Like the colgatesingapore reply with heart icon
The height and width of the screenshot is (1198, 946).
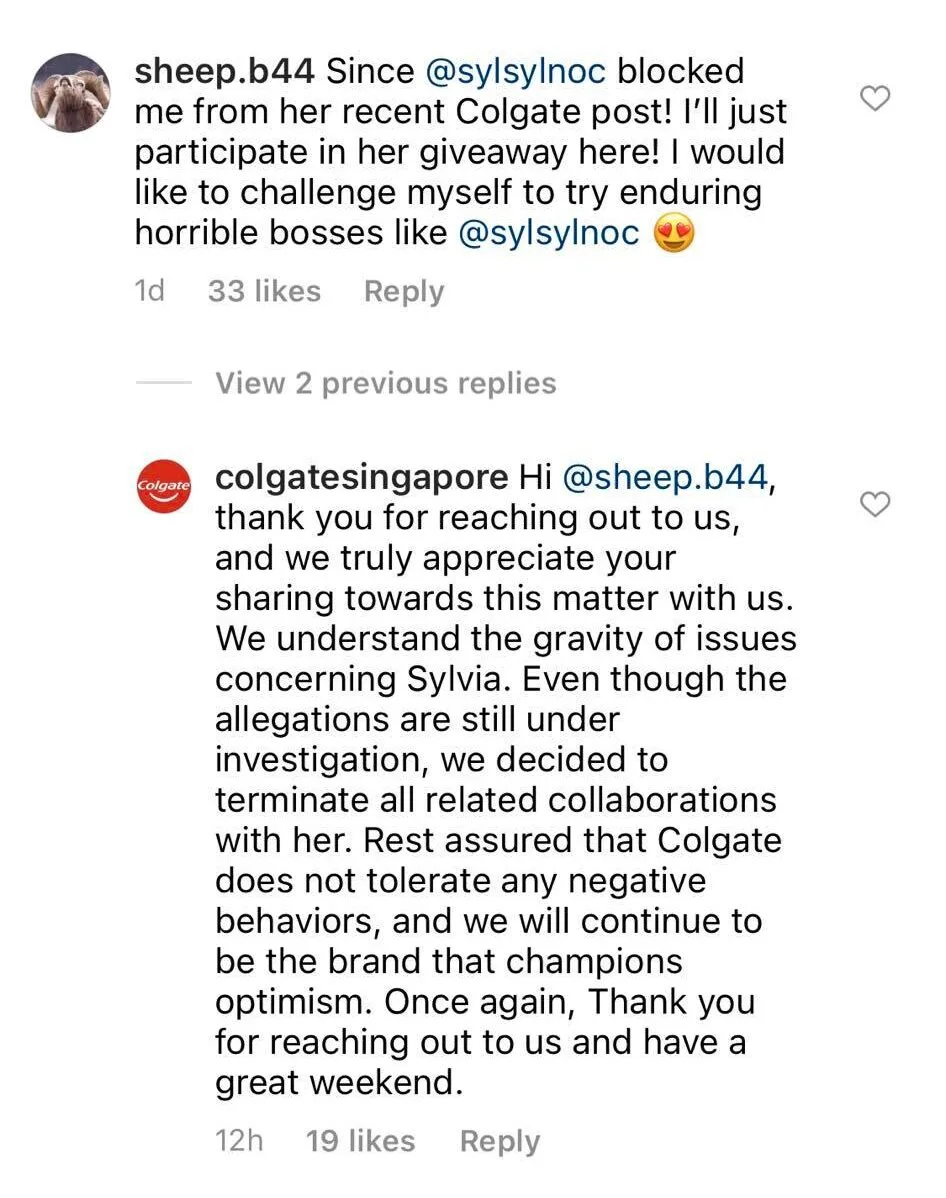click(876, 505)
